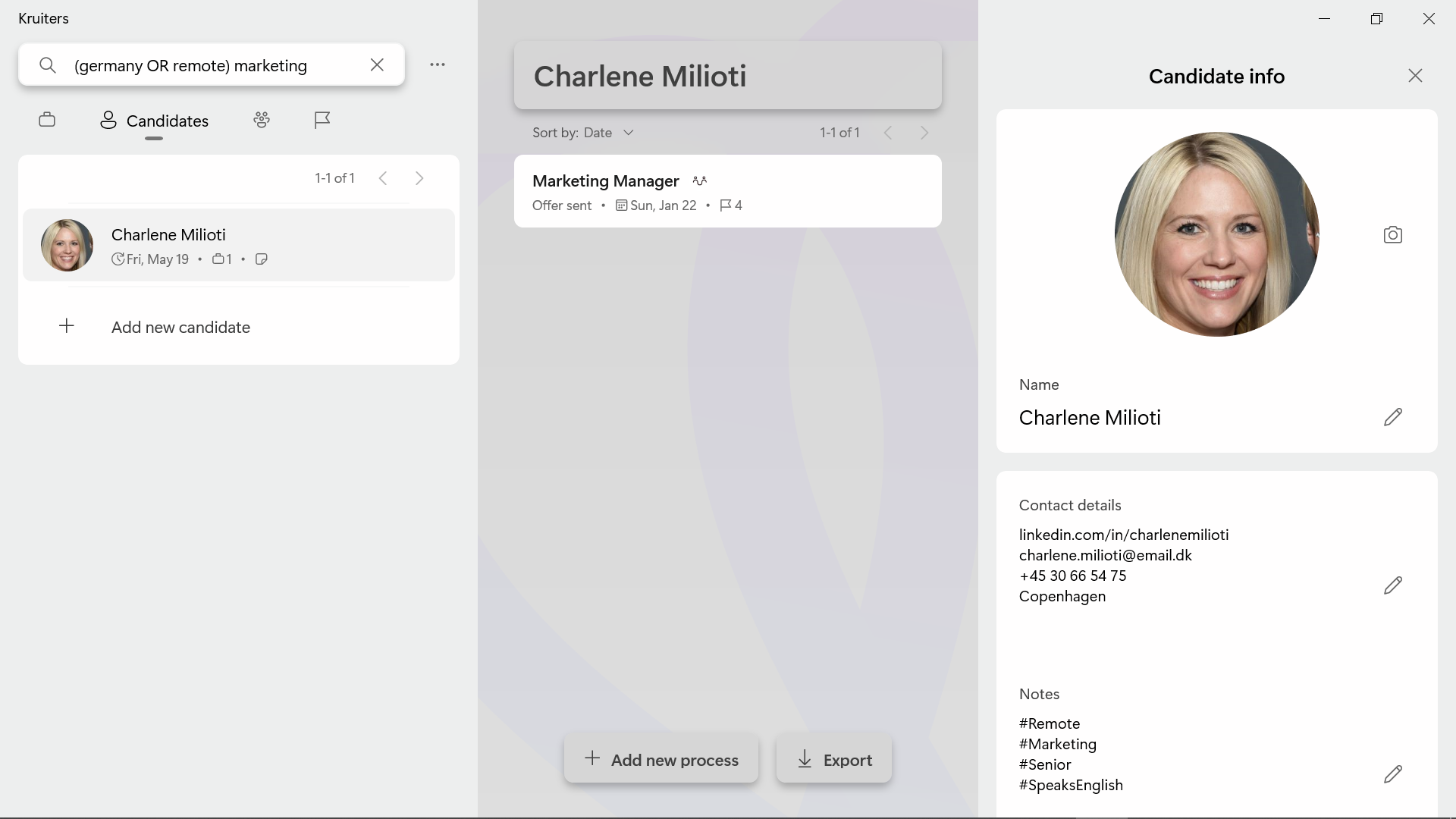Select the Candidates tab
The image size is (1456, 819).
pos(154,121)
